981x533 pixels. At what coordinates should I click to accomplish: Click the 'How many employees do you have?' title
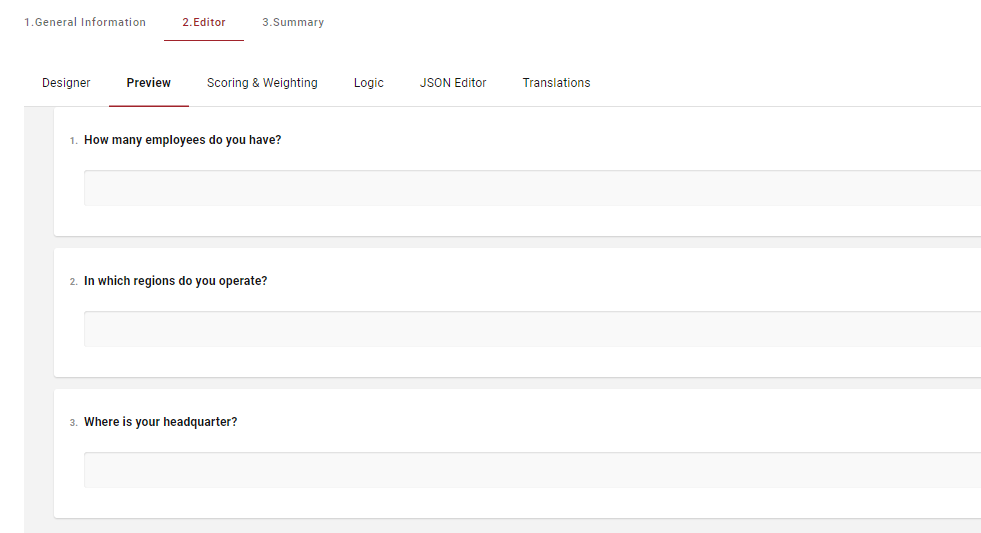click(182, 140)
